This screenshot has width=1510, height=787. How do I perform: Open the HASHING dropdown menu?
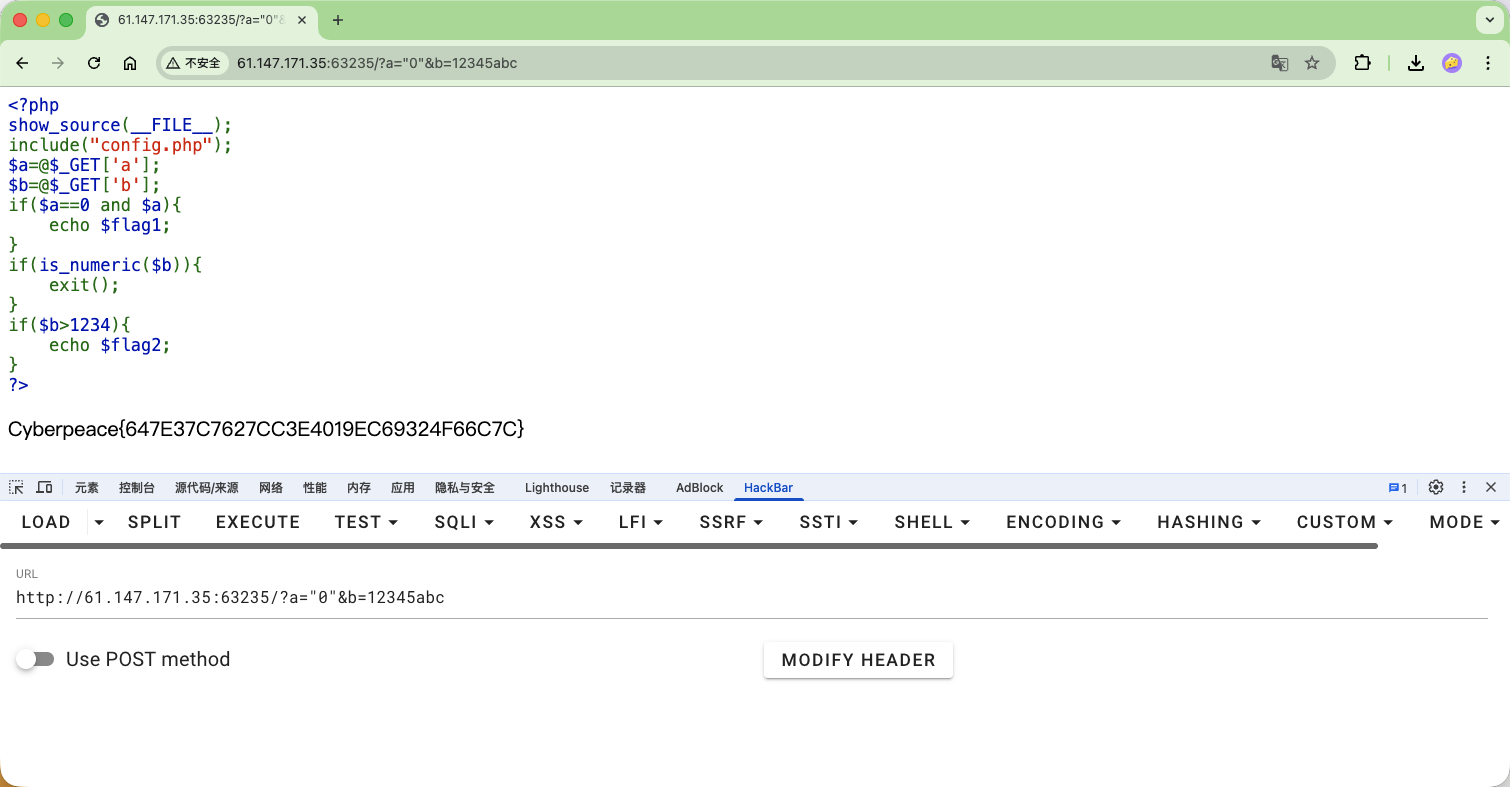[1208, 522]
